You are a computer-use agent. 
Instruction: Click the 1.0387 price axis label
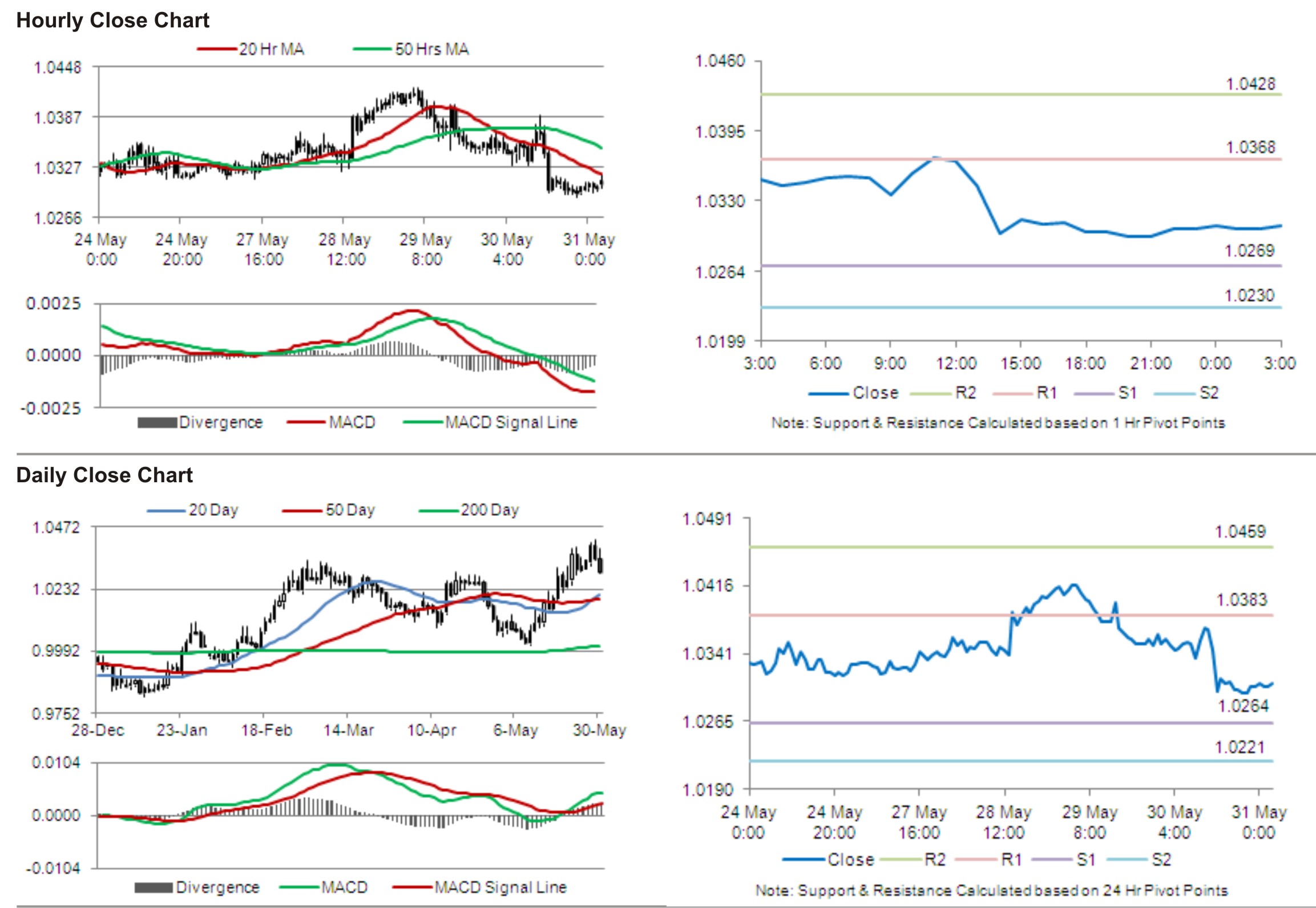point(58,118)
